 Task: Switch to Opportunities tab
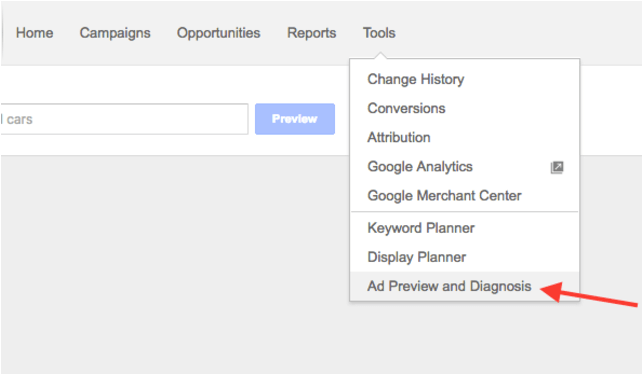[218, 33]
